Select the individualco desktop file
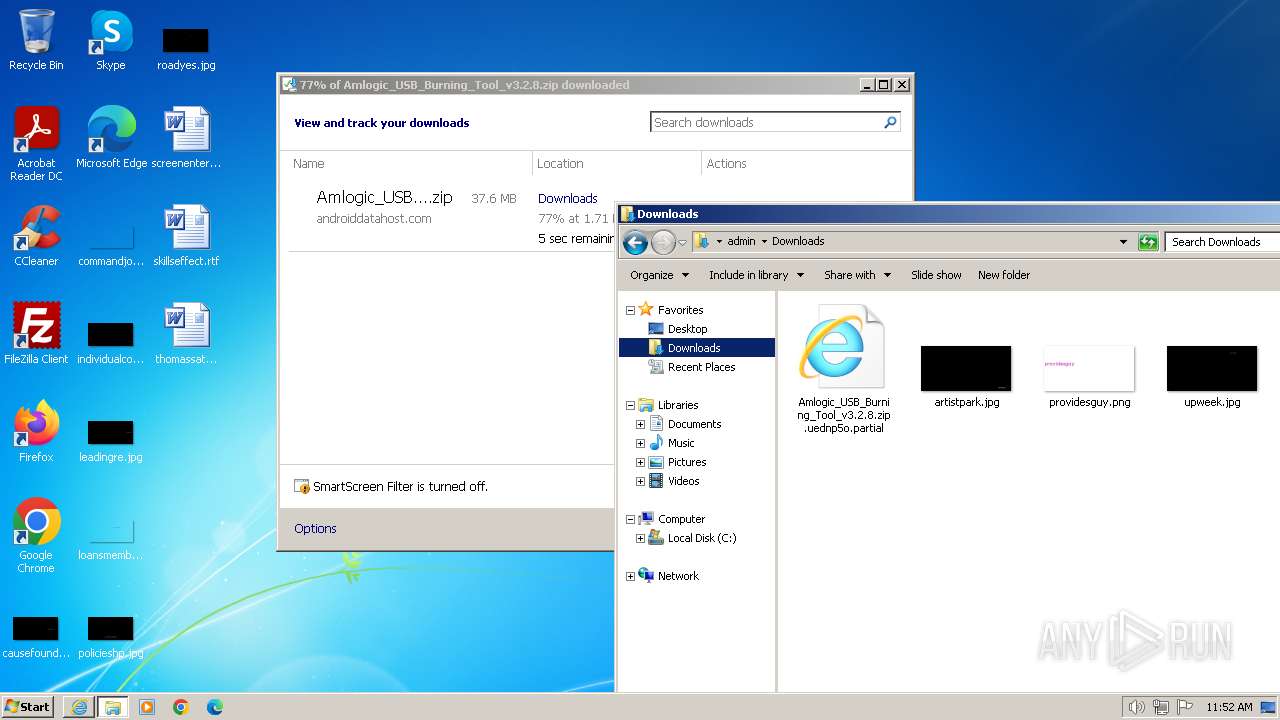Image resolution: width=1280 pixels, height=720 pixels. [x=111, y=344]
